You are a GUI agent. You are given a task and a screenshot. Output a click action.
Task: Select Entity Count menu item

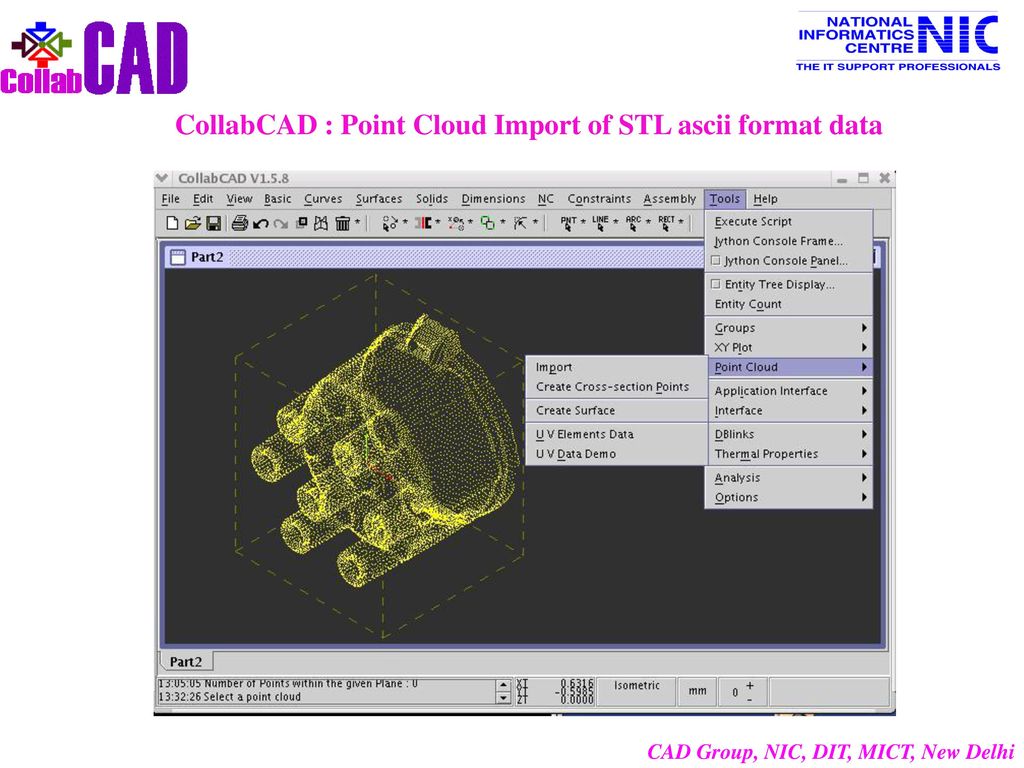[789, 304]
